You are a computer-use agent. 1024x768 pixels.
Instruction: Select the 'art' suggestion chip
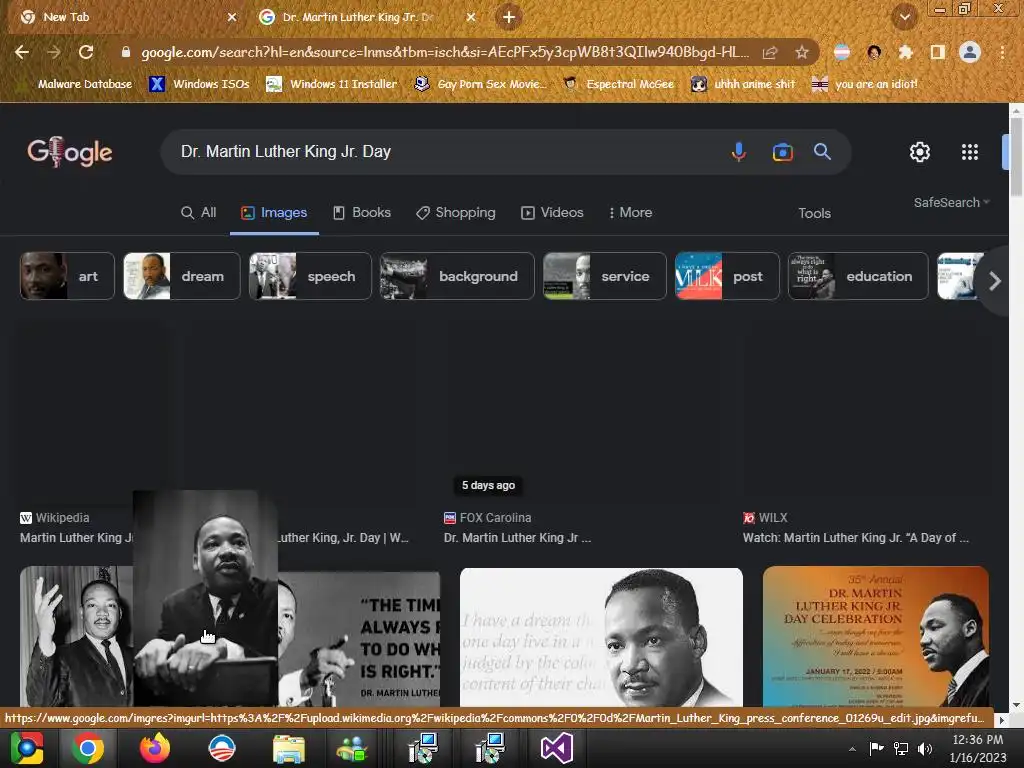click(67, 276)
